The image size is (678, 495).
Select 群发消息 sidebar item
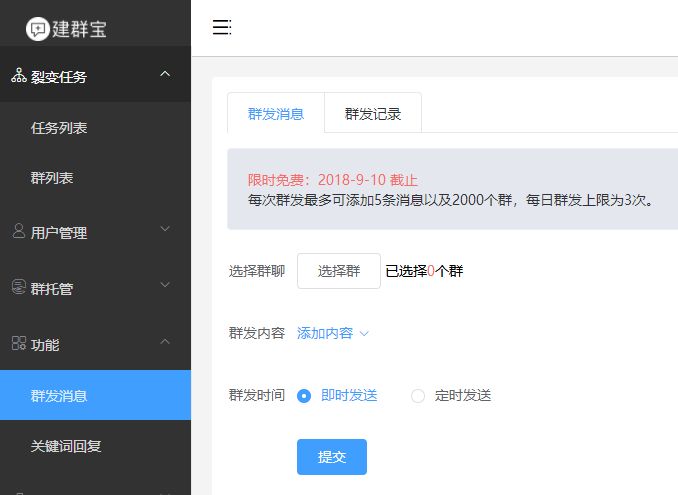tap(95, 395)
